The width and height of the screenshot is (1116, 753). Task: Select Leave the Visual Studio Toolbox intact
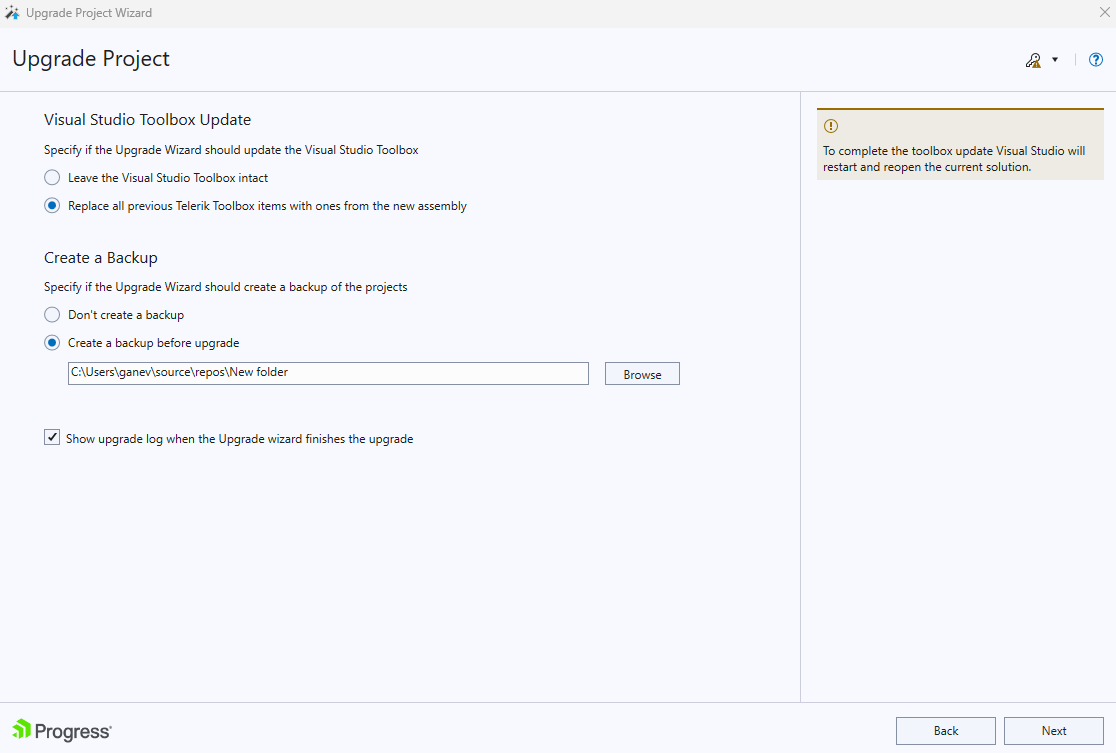pos(51,177)
